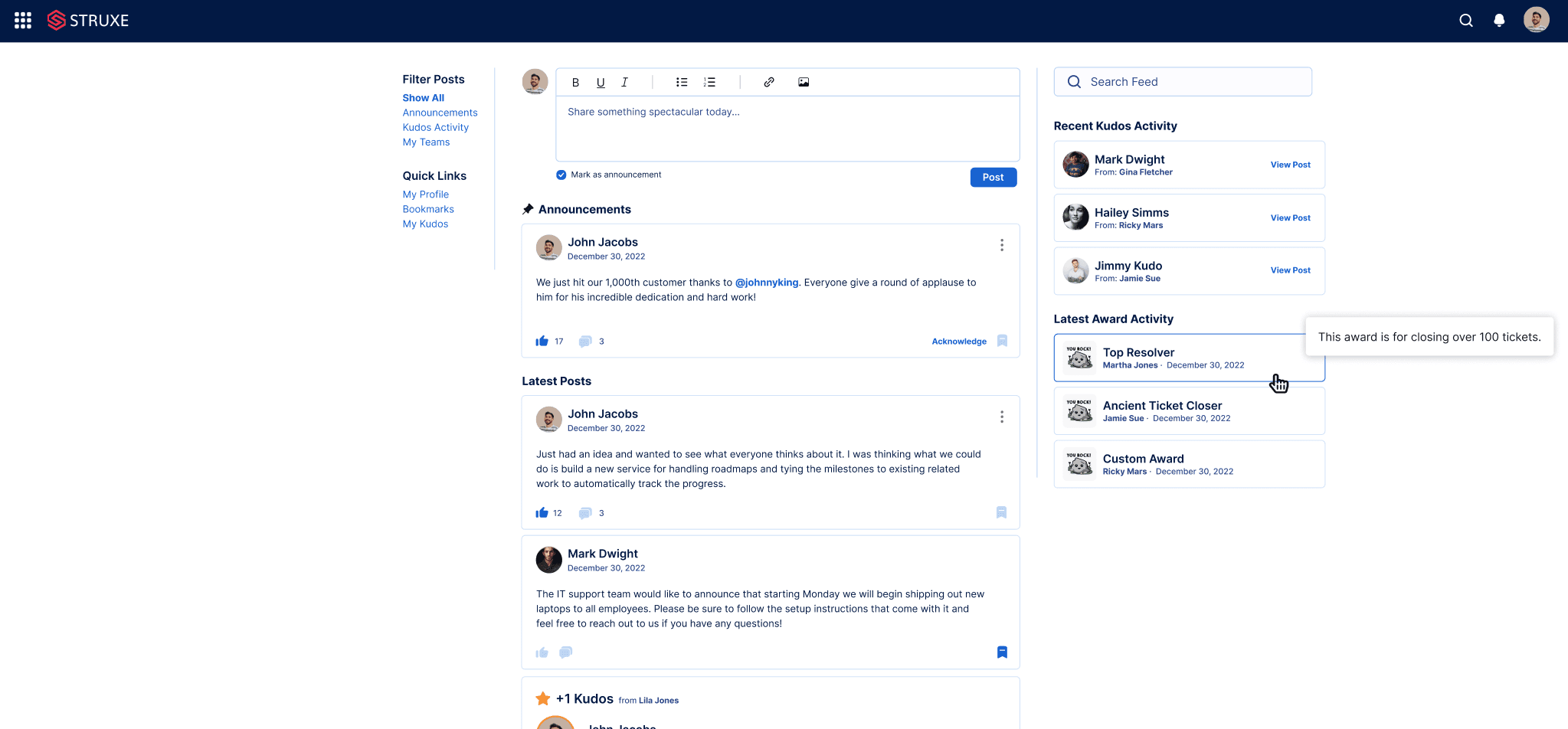Viewport: 1568px width, 729px height.
Task: Apply bulleted list formatting
Action: point(681,83)
